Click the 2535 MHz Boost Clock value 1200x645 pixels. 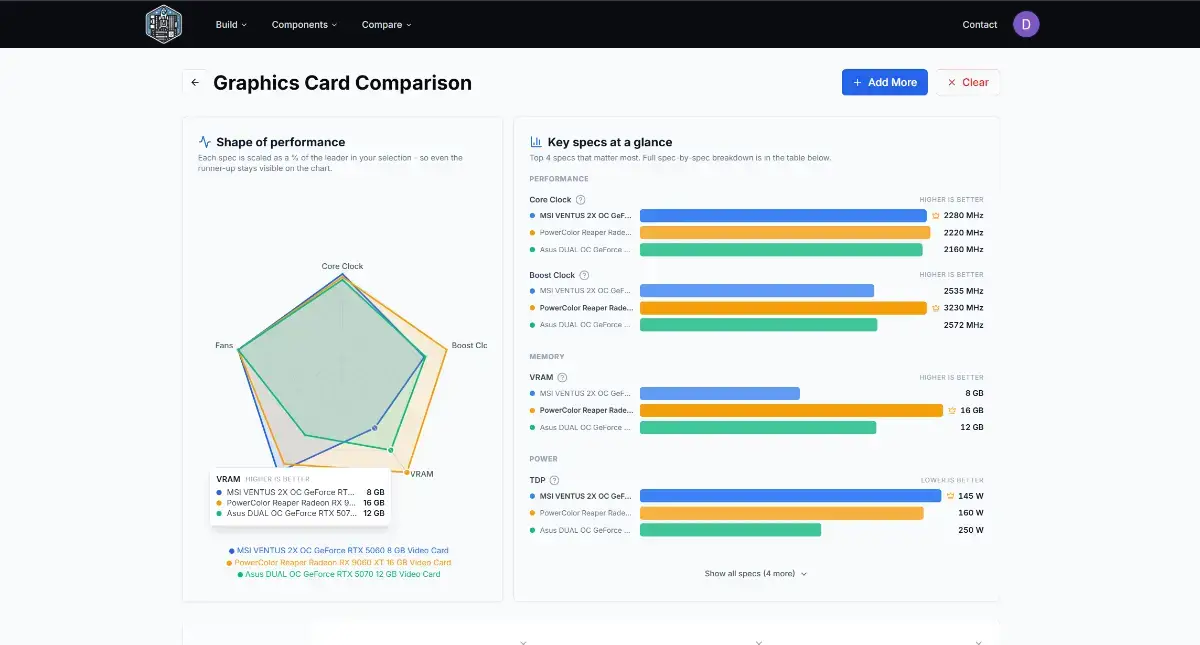pos(964,291)
